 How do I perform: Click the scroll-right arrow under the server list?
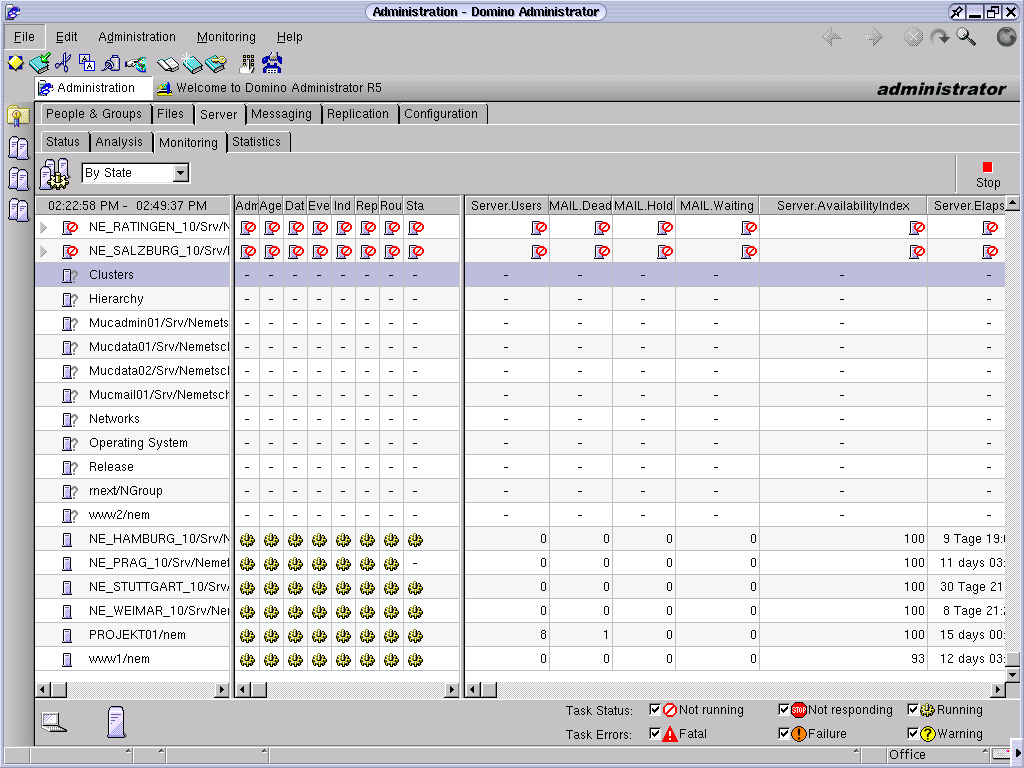(x=223, y=690)
